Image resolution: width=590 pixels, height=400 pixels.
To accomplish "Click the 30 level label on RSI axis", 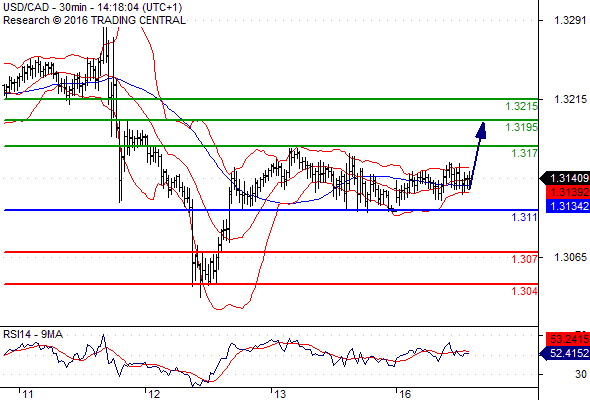I will 581,374.
